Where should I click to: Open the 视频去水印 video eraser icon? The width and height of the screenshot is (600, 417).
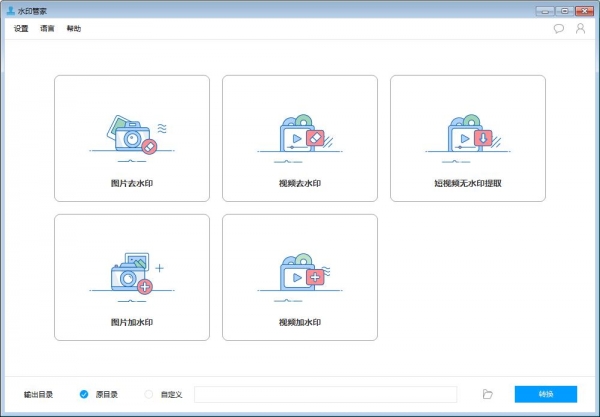(x=300, y=138)
